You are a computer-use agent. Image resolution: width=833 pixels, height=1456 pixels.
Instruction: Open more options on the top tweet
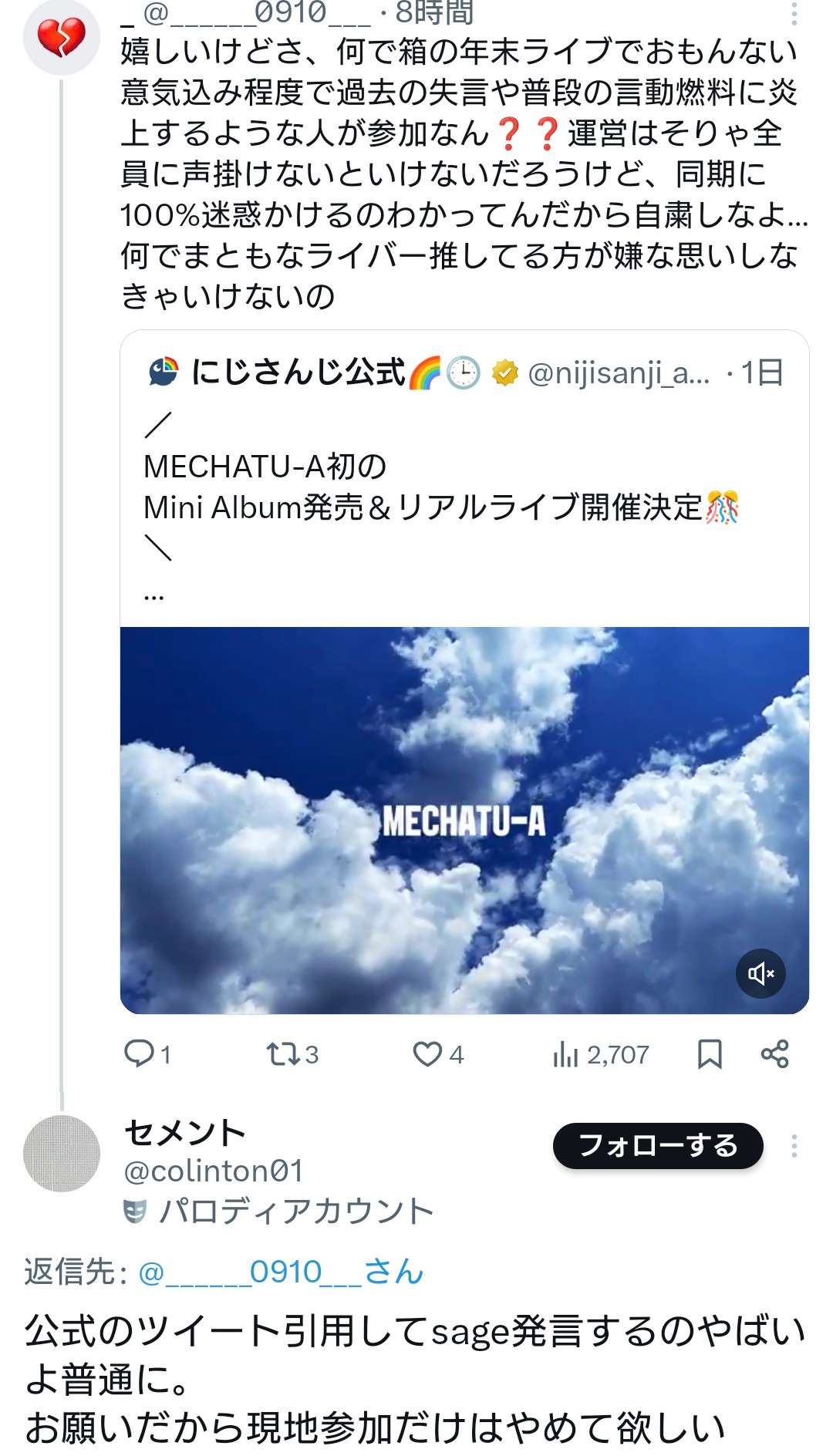[794, 12]
